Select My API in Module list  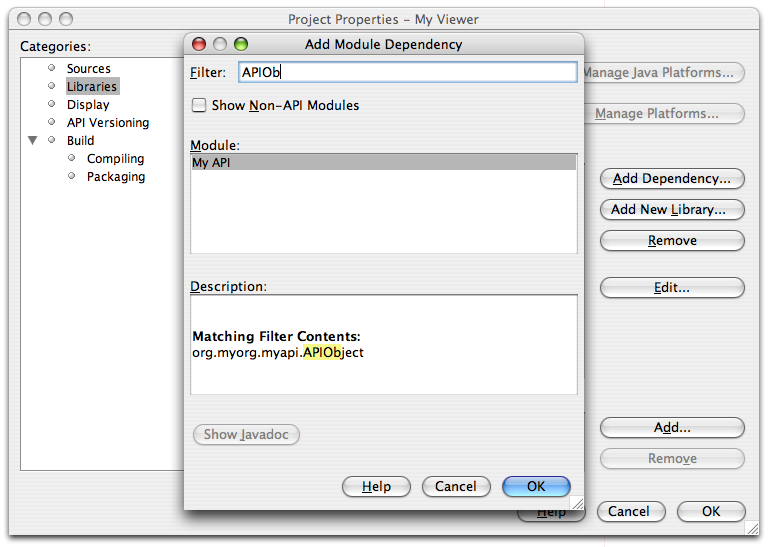[383, 162]
